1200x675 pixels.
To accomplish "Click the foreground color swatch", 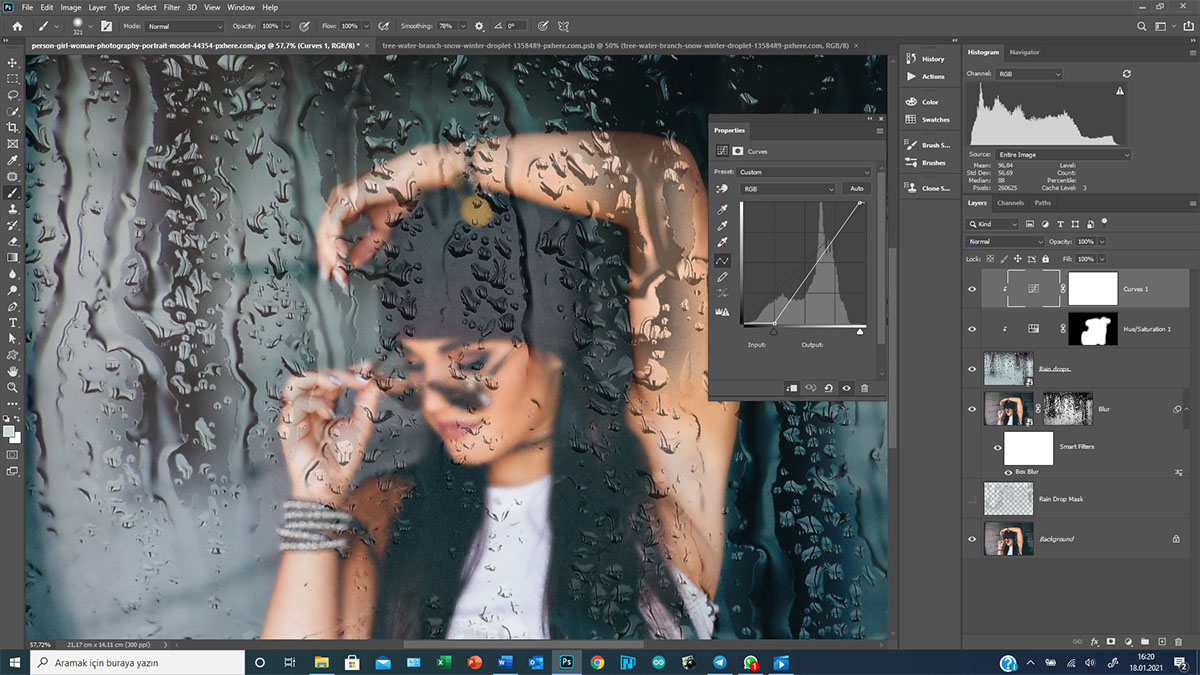I will 9,431.
